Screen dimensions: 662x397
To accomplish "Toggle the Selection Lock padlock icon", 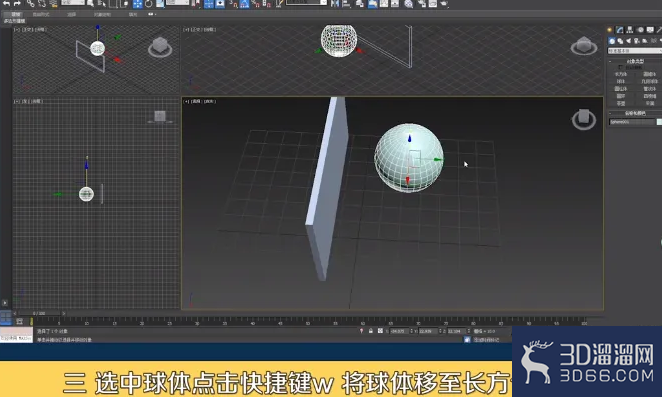I will point(370,331).
